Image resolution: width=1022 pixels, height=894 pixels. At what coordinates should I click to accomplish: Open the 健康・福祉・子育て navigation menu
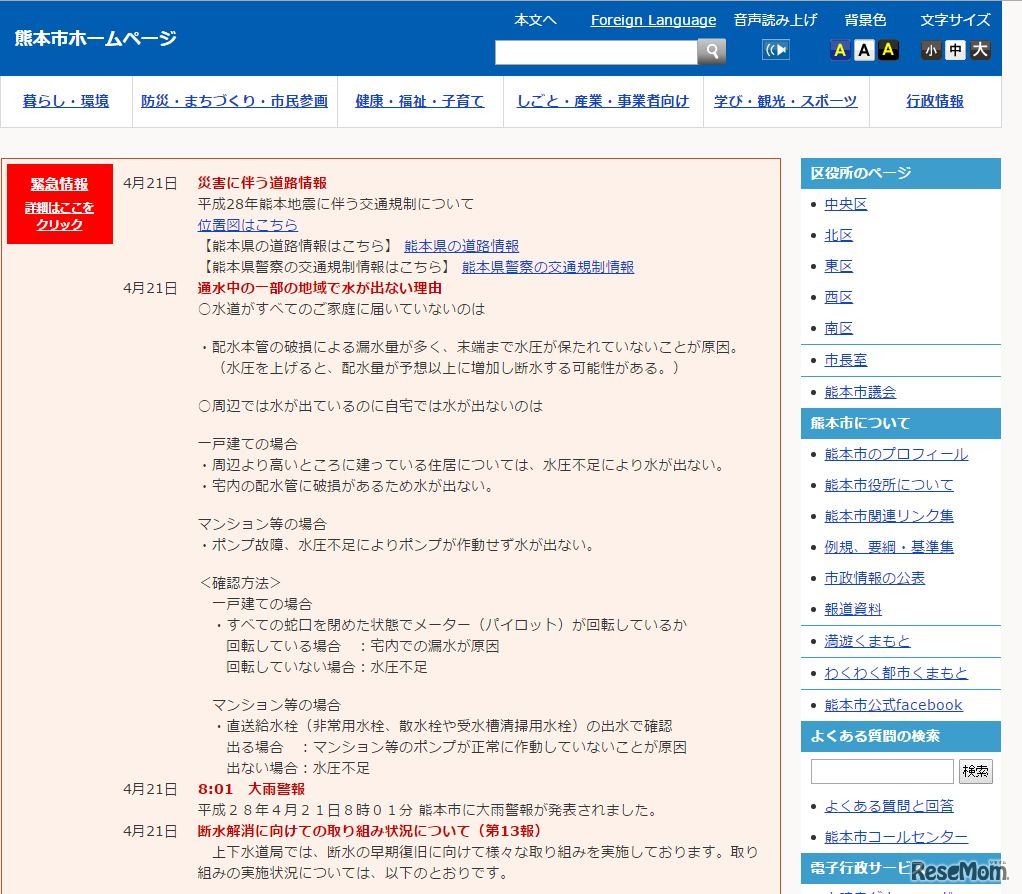click(420, 101)
